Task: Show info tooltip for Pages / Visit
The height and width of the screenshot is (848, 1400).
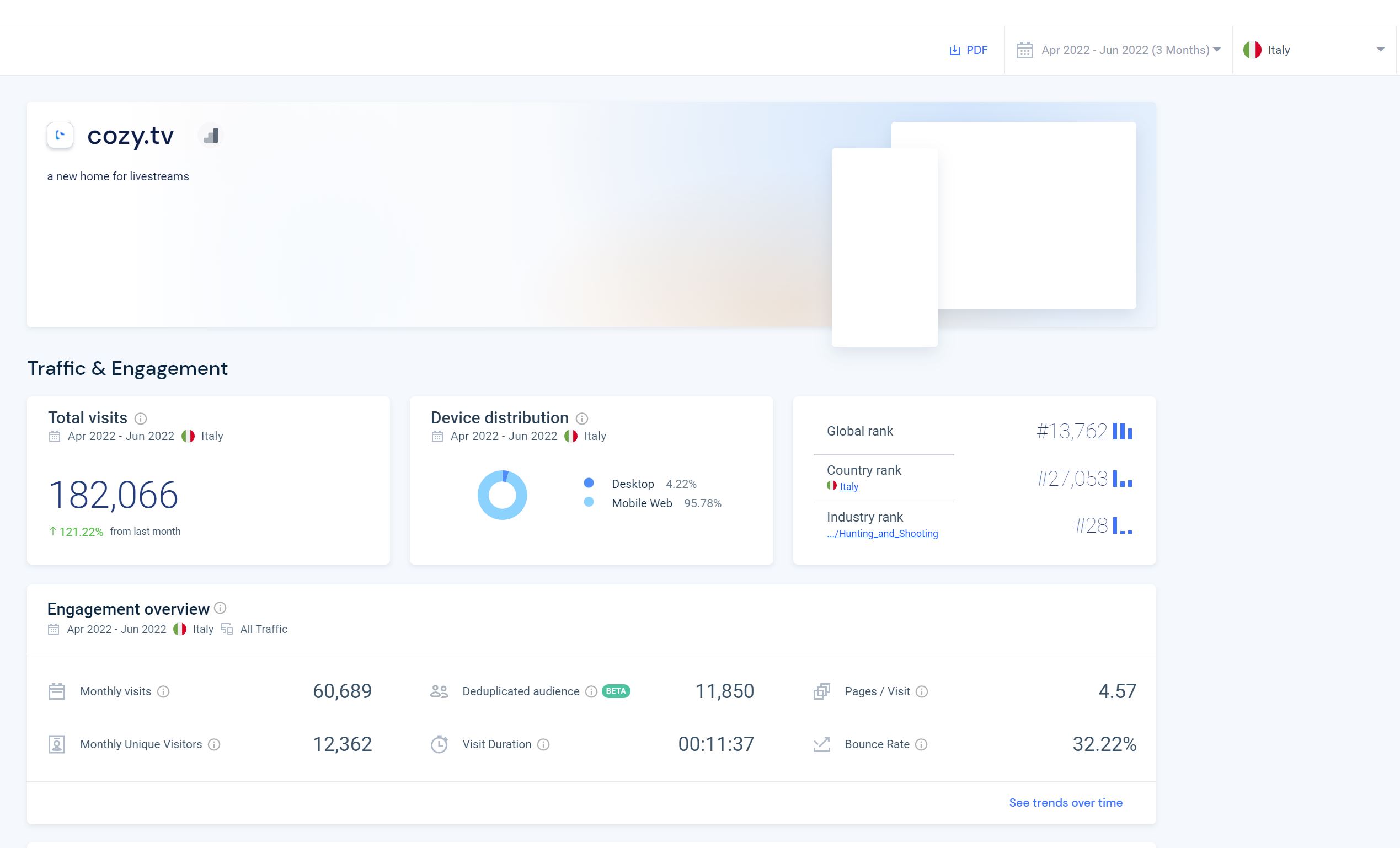Action: [922, 691]
